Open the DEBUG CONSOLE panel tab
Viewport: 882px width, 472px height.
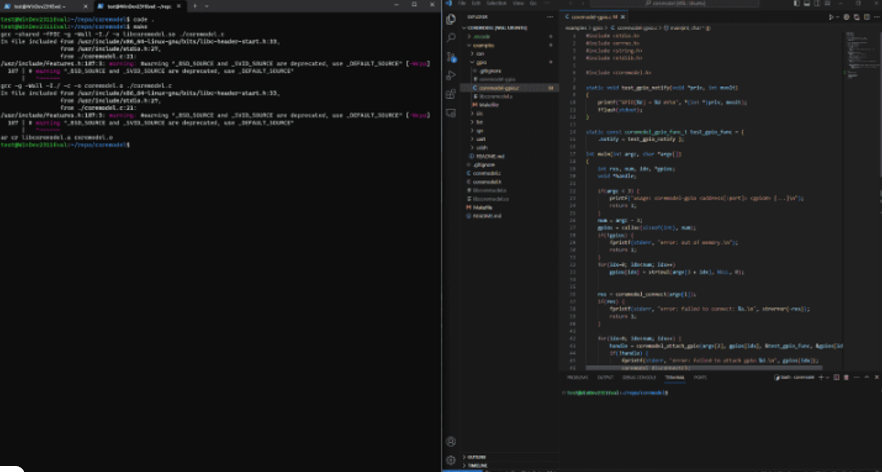click(x=638, y=378)
